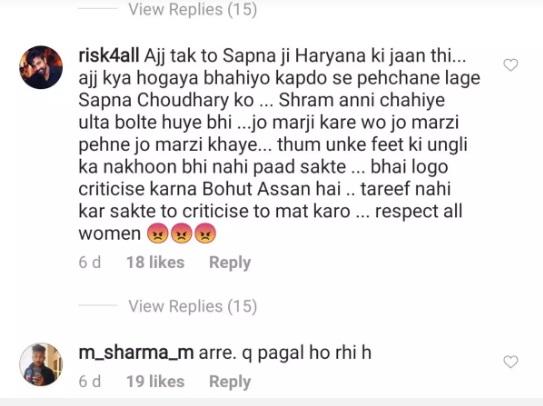543x406 pixels.
Task: Open the risk4all username link
Action: [x=109, y=56]
